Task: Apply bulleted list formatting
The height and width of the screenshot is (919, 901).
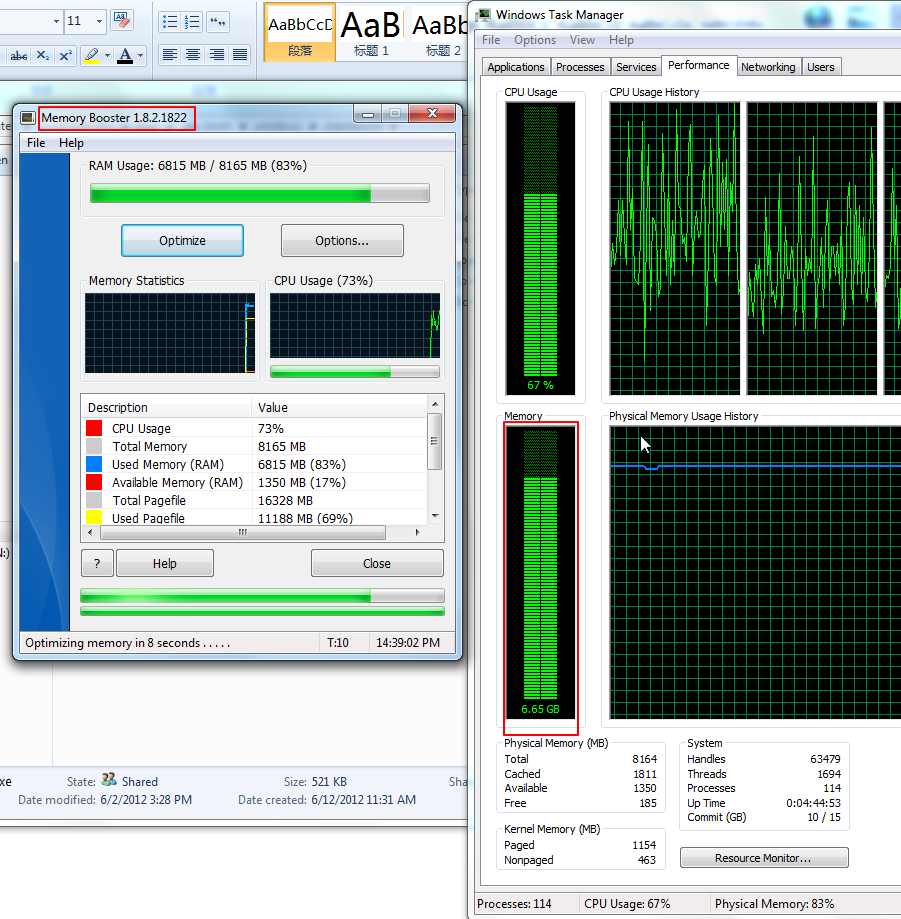Action: 170,21
